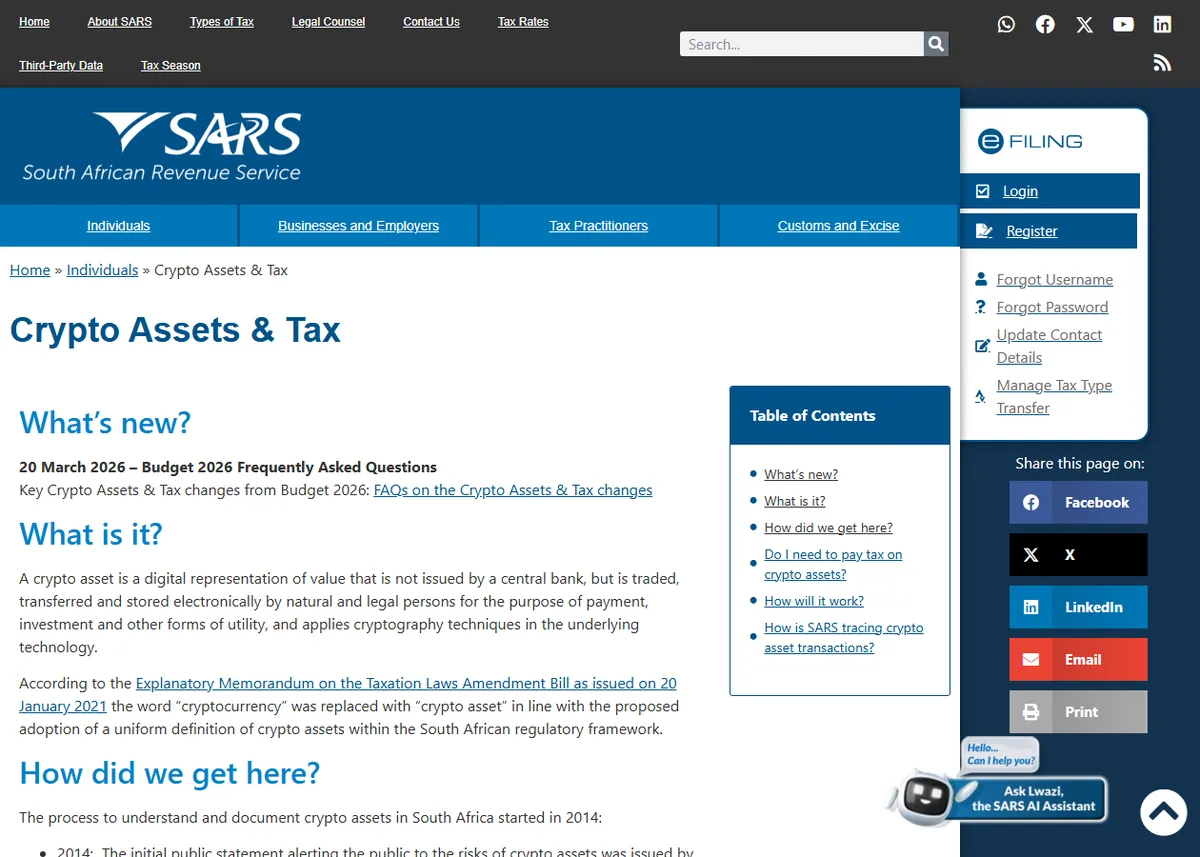Click the Forgot Username link
This screenshot has width=1200, height=857.
click(1055, 280)
